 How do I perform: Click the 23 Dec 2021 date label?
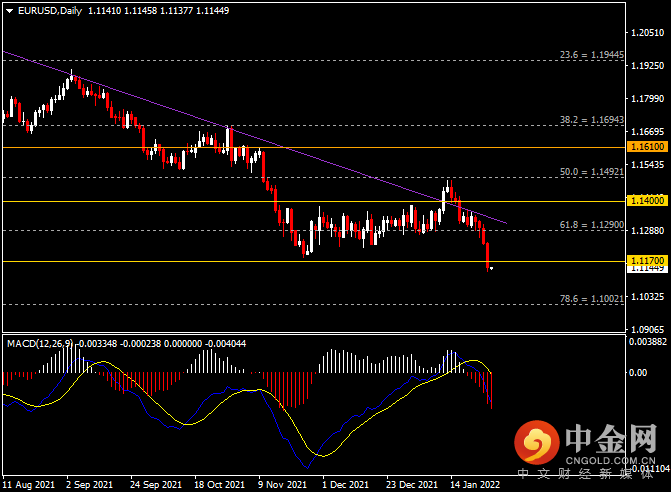412,485
